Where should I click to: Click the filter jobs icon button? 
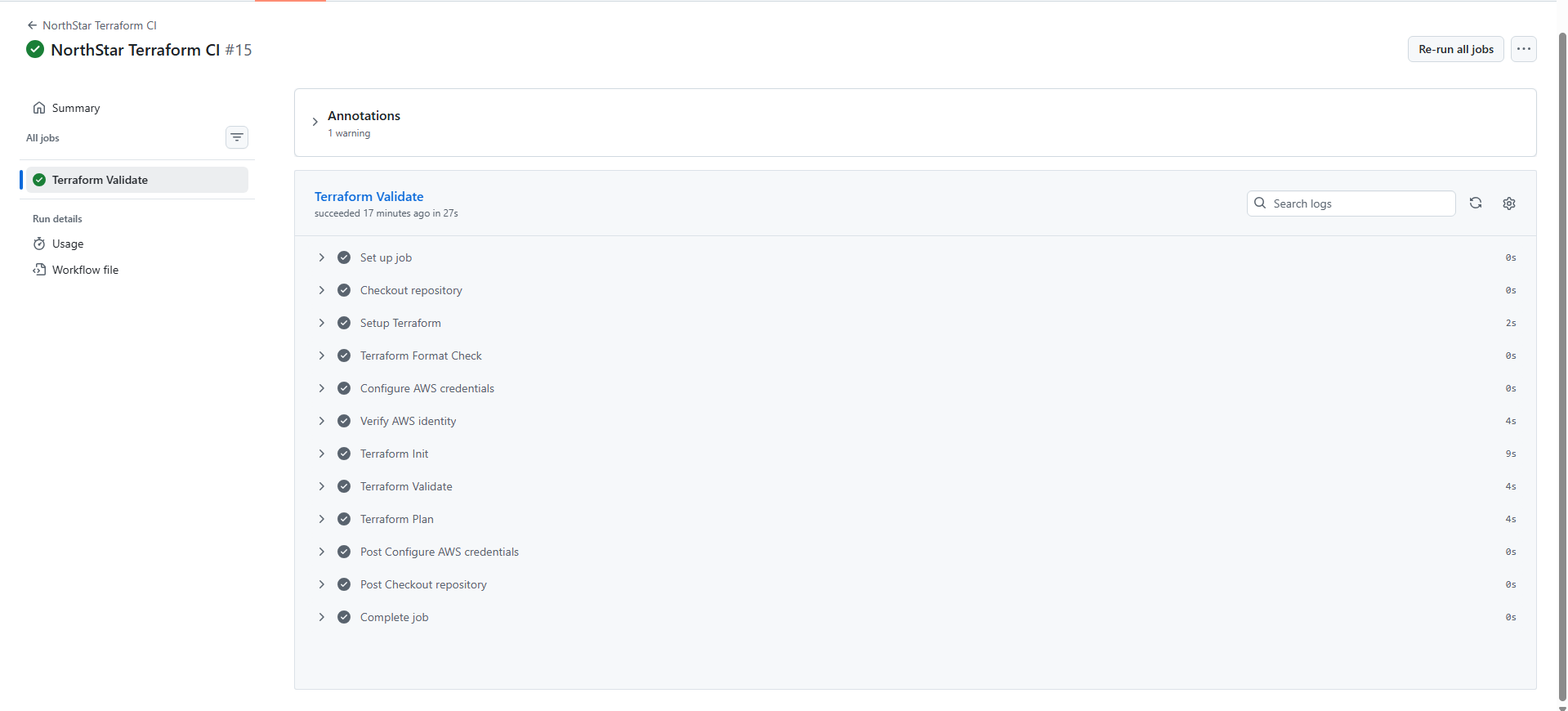(x=237, y=137)
